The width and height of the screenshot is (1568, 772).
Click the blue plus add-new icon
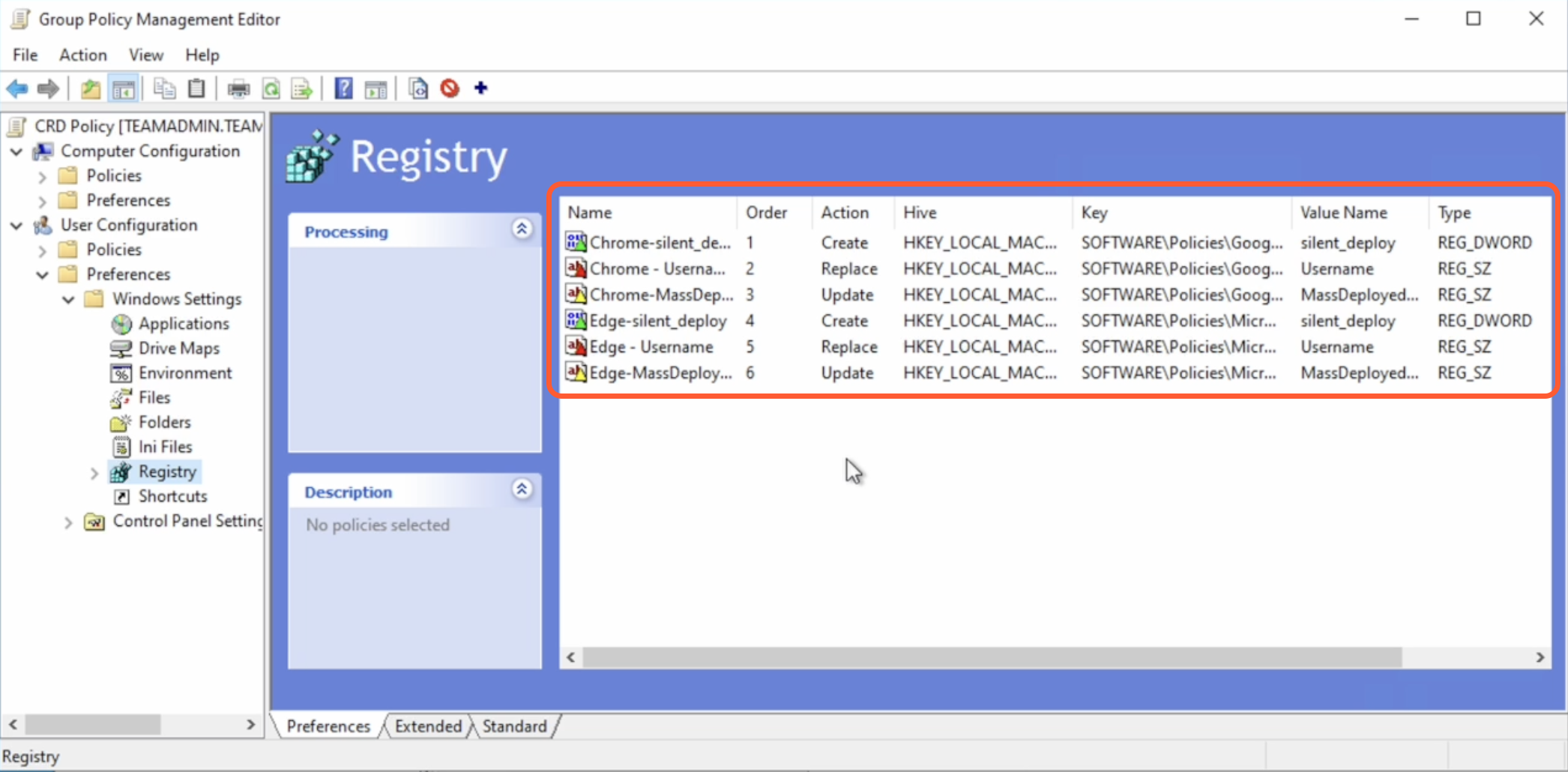click(x=481, y=88)
